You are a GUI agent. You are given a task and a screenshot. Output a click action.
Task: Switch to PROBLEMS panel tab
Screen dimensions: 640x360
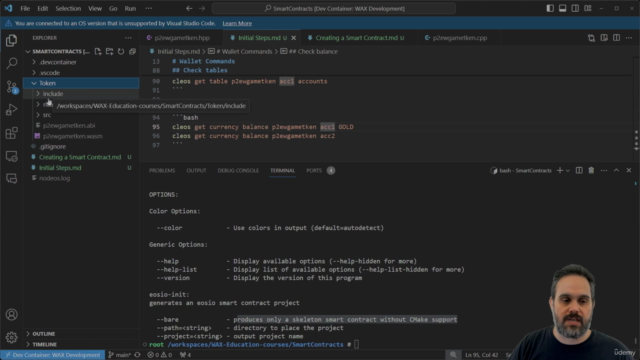162,170
